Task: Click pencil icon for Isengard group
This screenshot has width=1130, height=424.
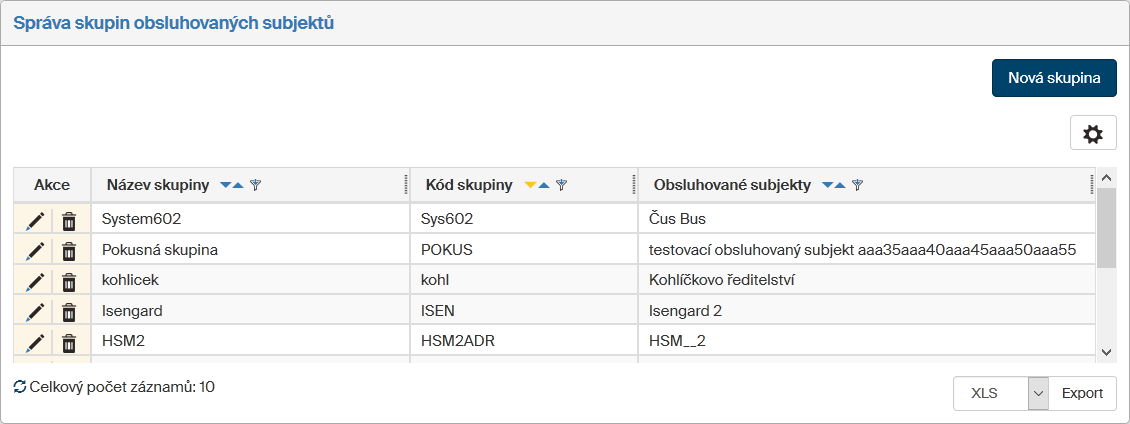Action: pos(35,312)
